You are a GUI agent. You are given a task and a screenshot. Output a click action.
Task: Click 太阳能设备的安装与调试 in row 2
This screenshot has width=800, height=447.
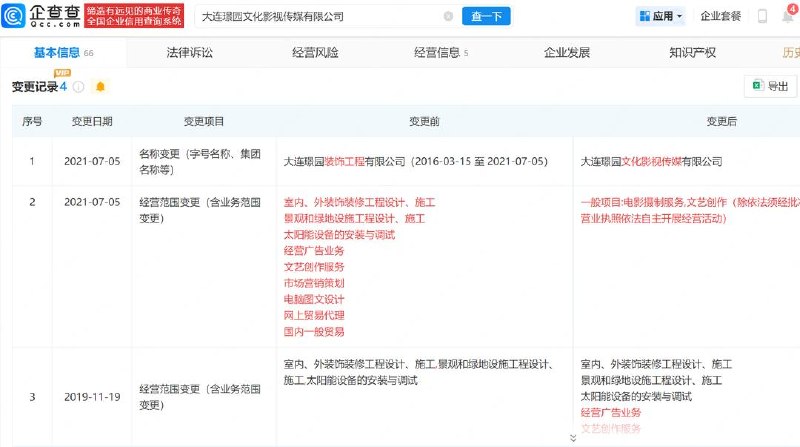pos(339,235)
